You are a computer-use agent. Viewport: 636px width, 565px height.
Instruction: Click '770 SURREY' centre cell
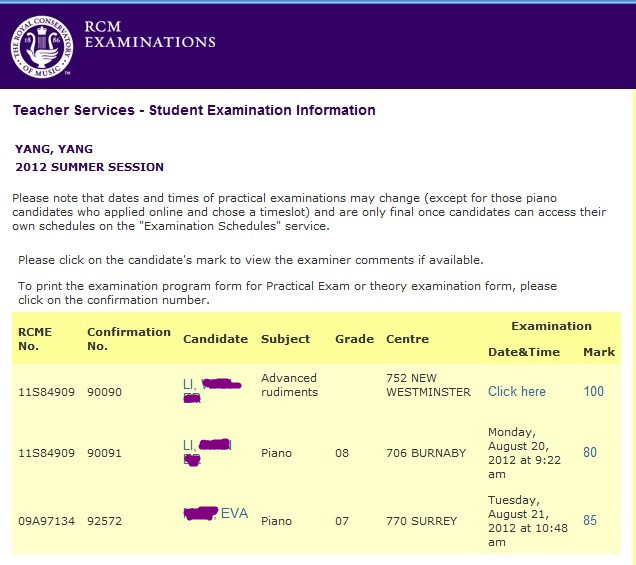click(x=421, y=521)
